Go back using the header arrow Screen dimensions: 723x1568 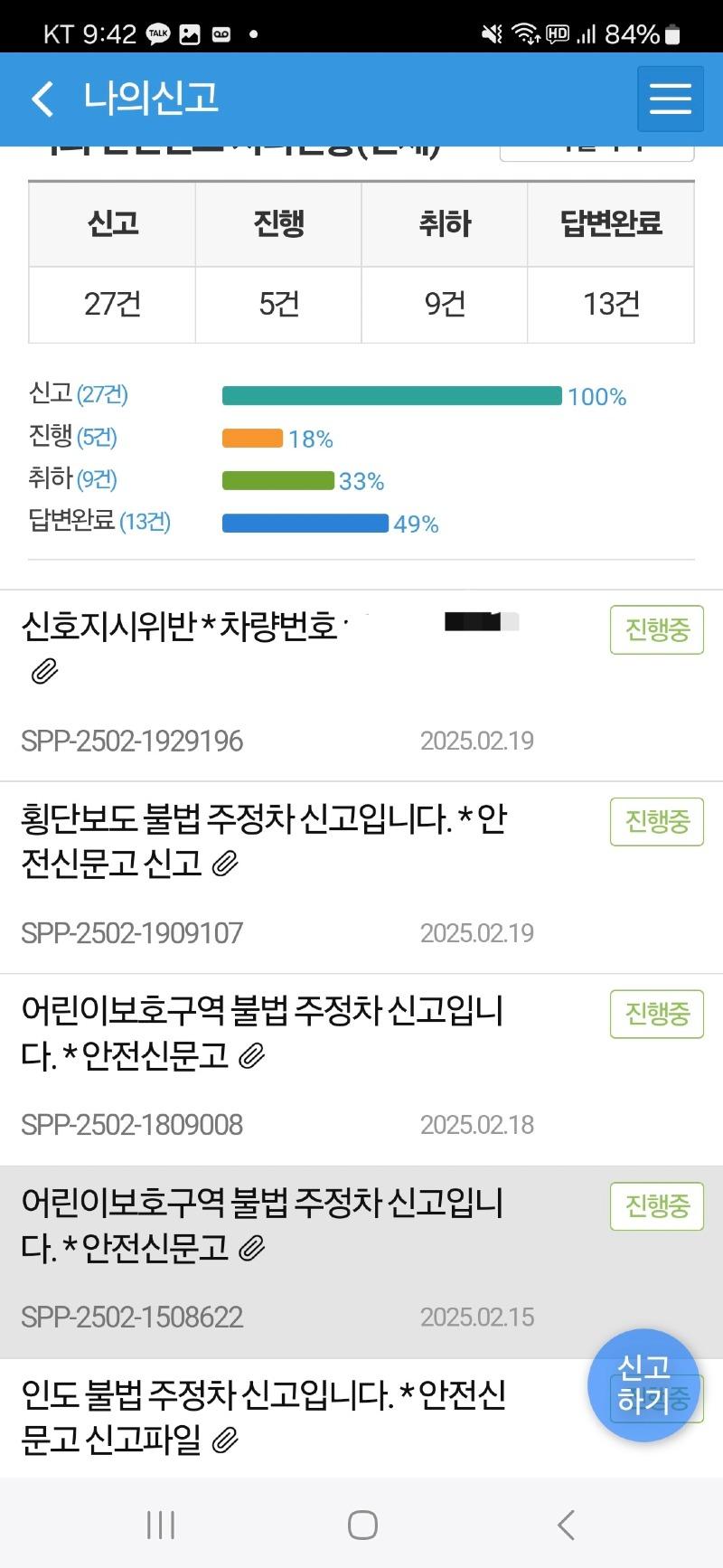pyautogui.click(x=42, y=99)
